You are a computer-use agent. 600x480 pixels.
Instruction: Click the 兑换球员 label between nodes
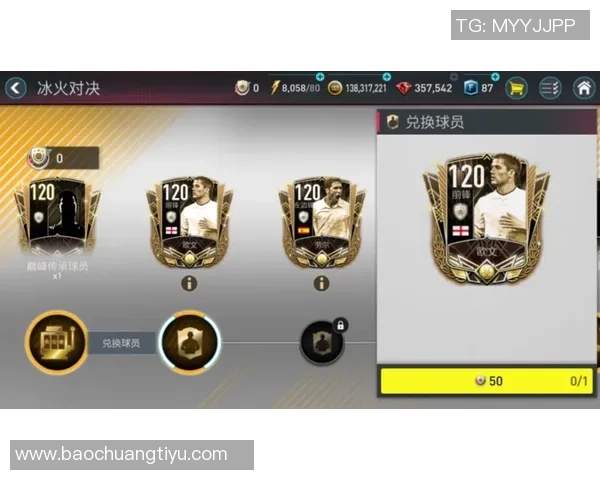121,343
